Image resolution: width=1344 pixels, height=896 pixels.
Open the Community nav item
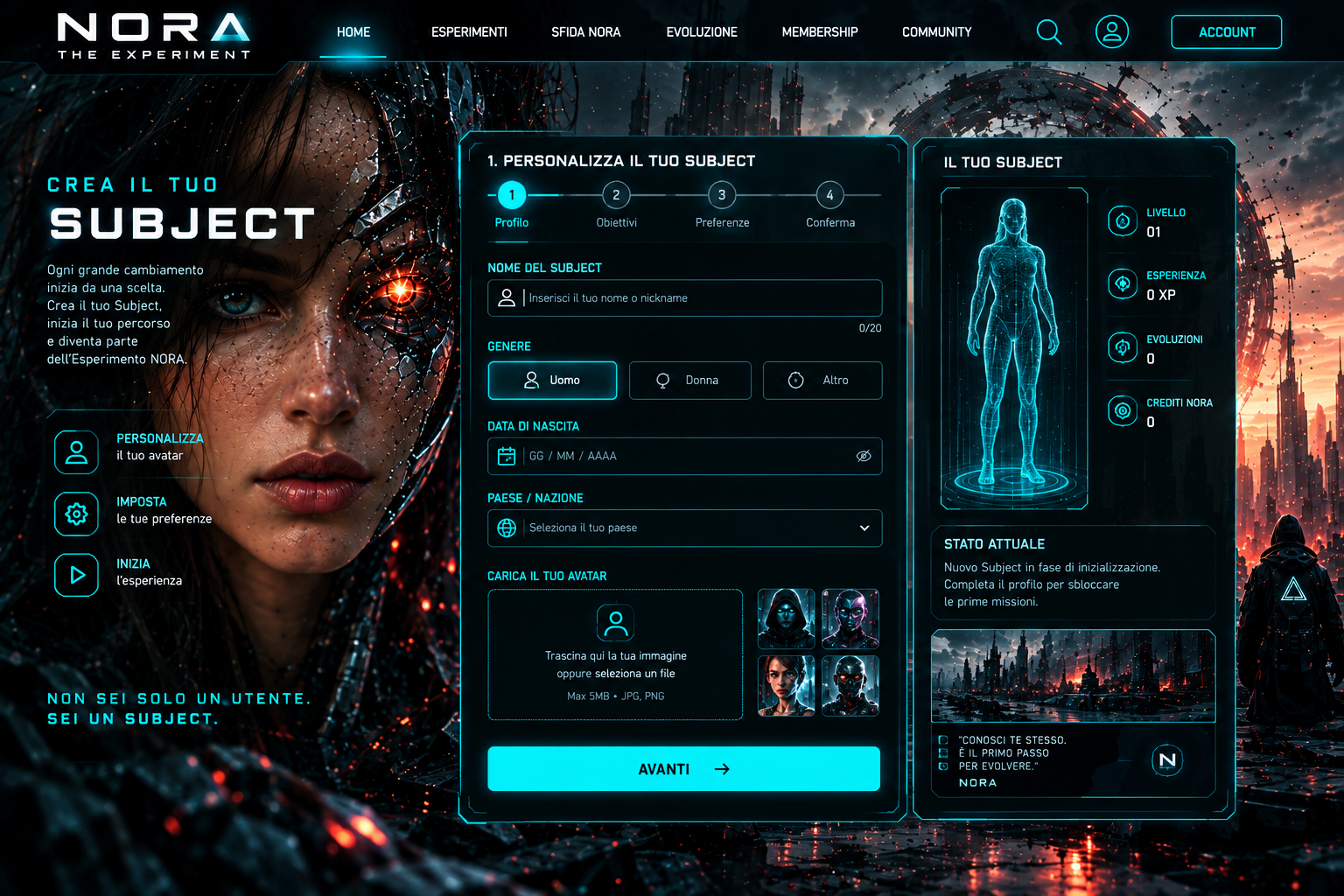(937, 32)
